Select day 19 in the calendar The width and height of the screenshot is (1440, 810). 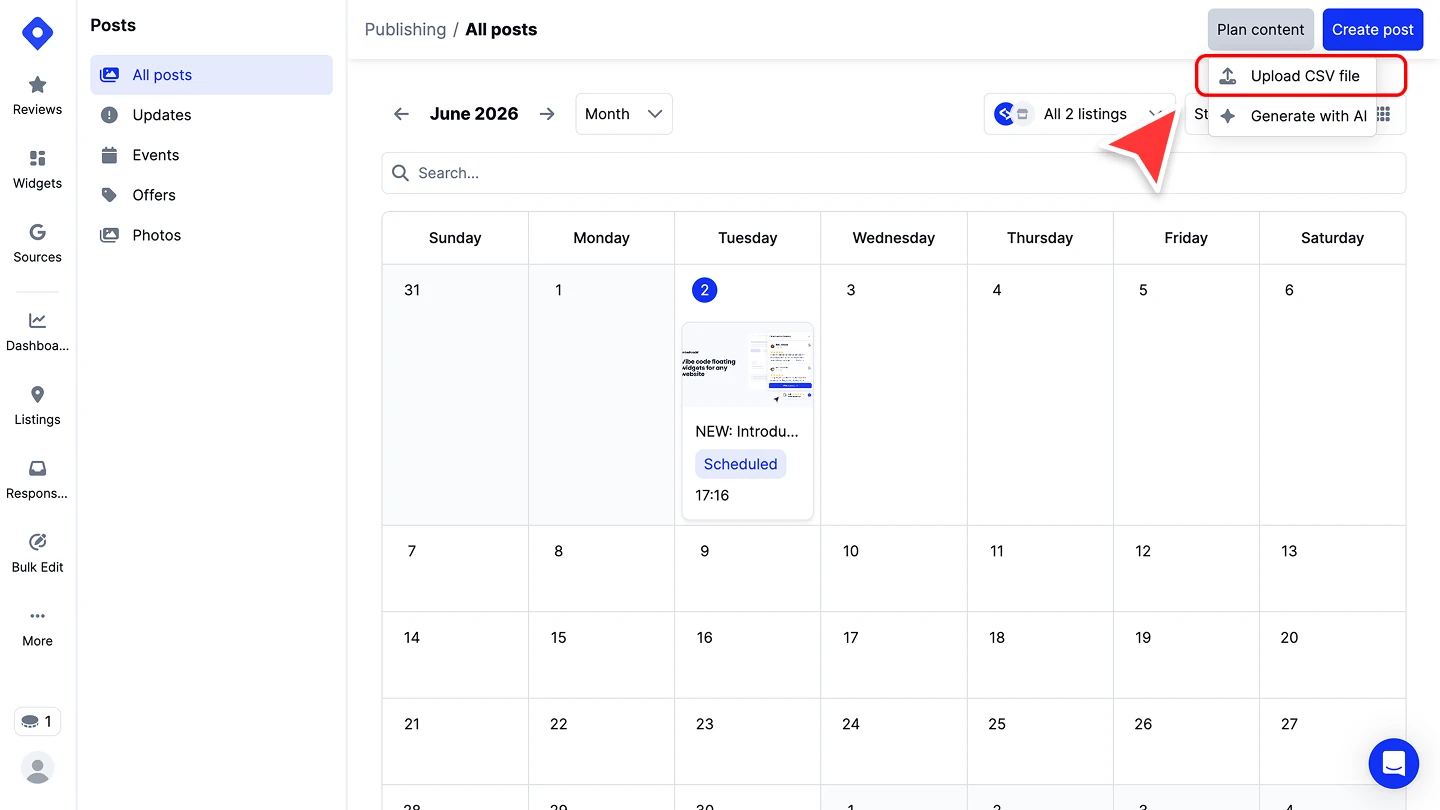[x=1143, y=637]
